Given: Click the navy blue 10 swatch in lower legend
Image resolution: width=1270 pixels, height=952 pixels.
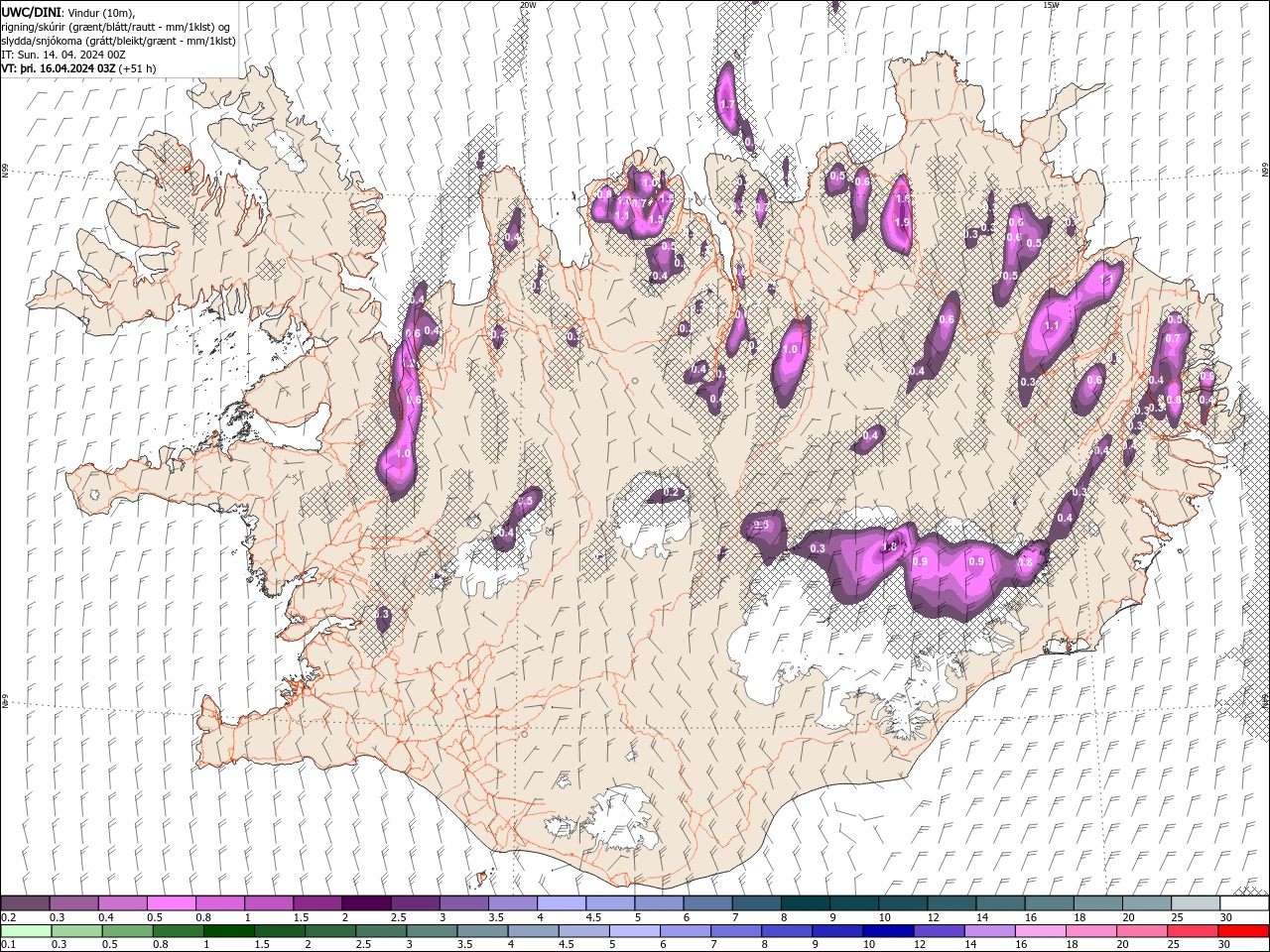Looking at the screenshot, I should click(888, 931).
